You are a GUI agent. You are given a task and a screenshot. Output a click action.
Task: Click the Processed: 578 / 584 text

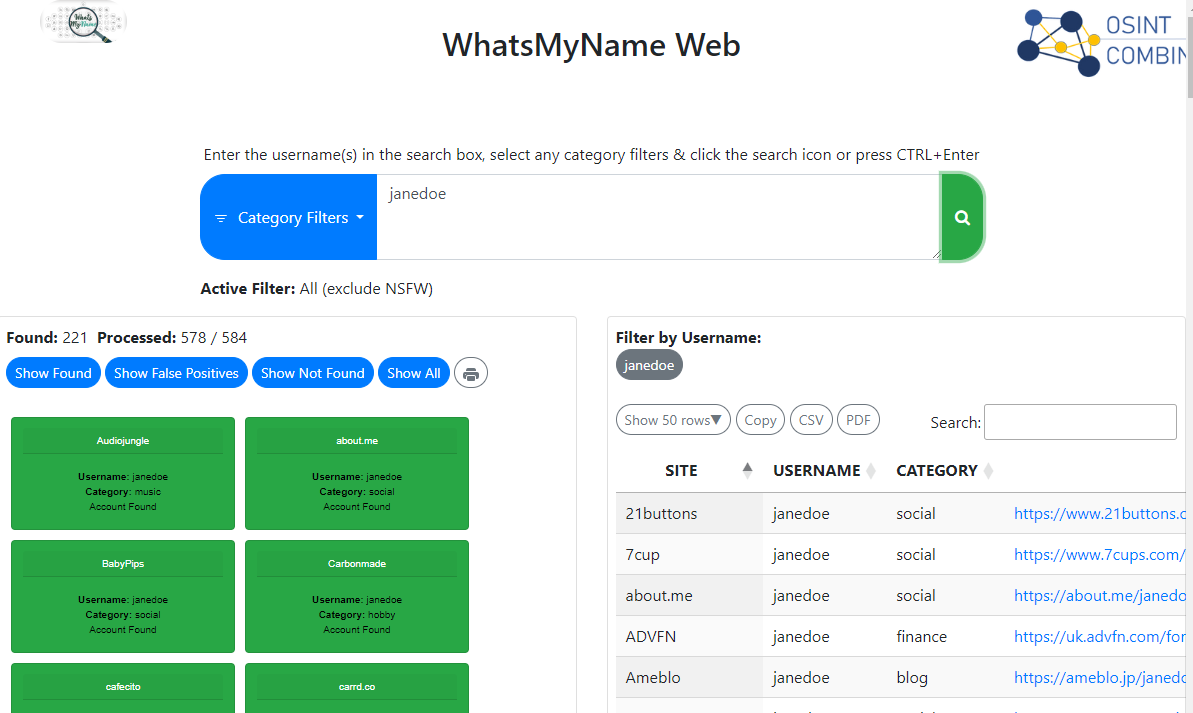[x=172, y=338]
